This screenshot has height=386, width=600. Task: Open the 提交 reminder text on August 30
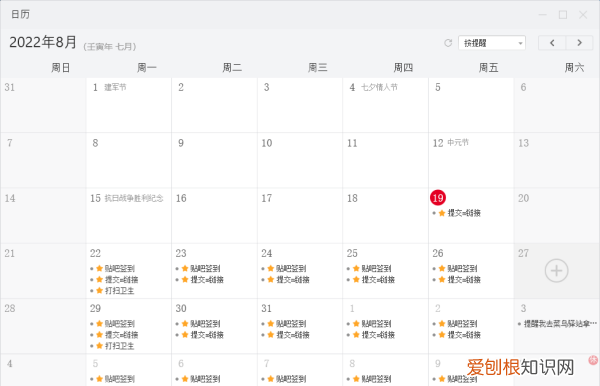pyautogui.click(x=207, y=335)
